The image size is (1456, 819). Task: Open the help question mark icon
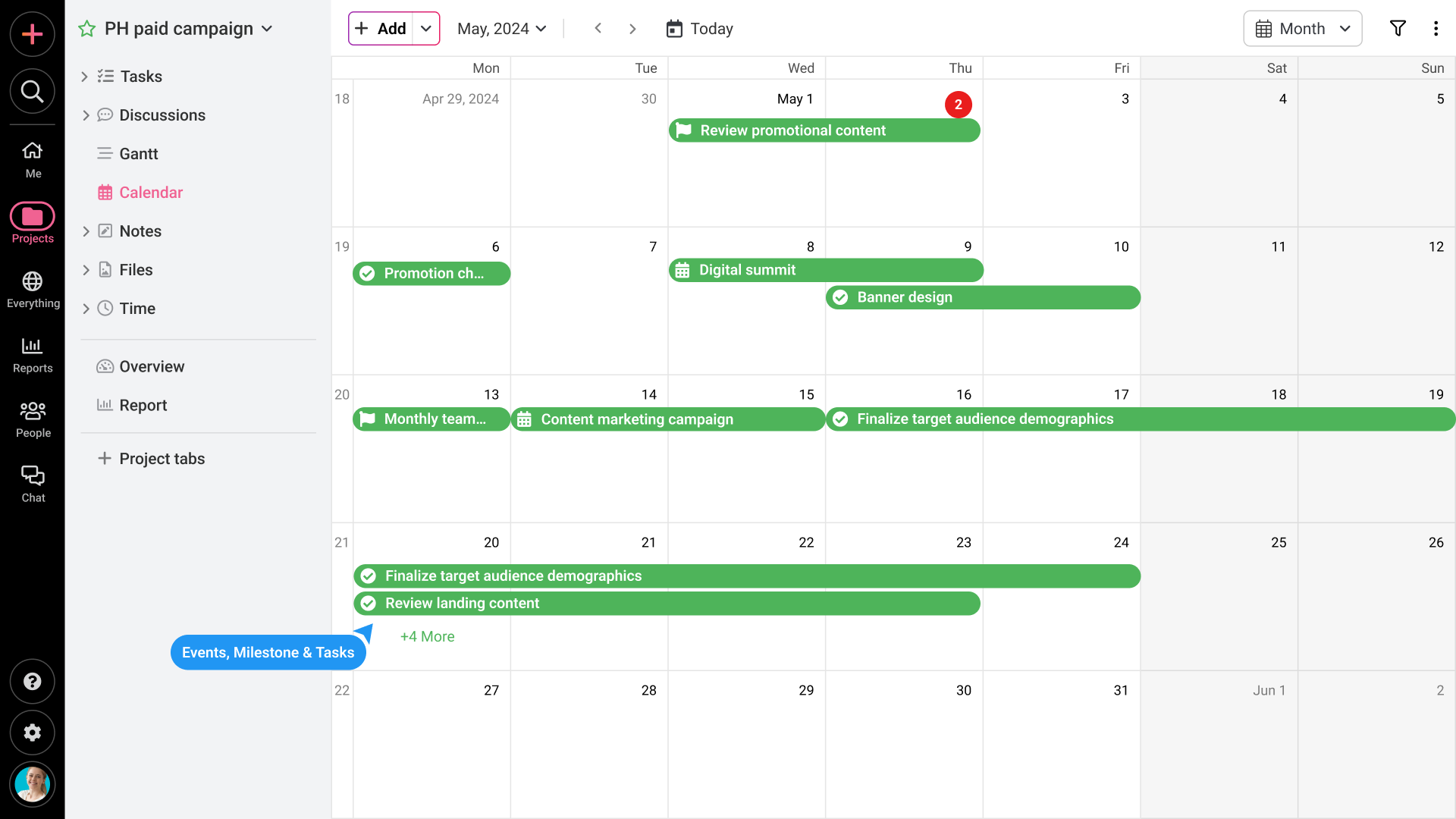[x=32, y=682]
